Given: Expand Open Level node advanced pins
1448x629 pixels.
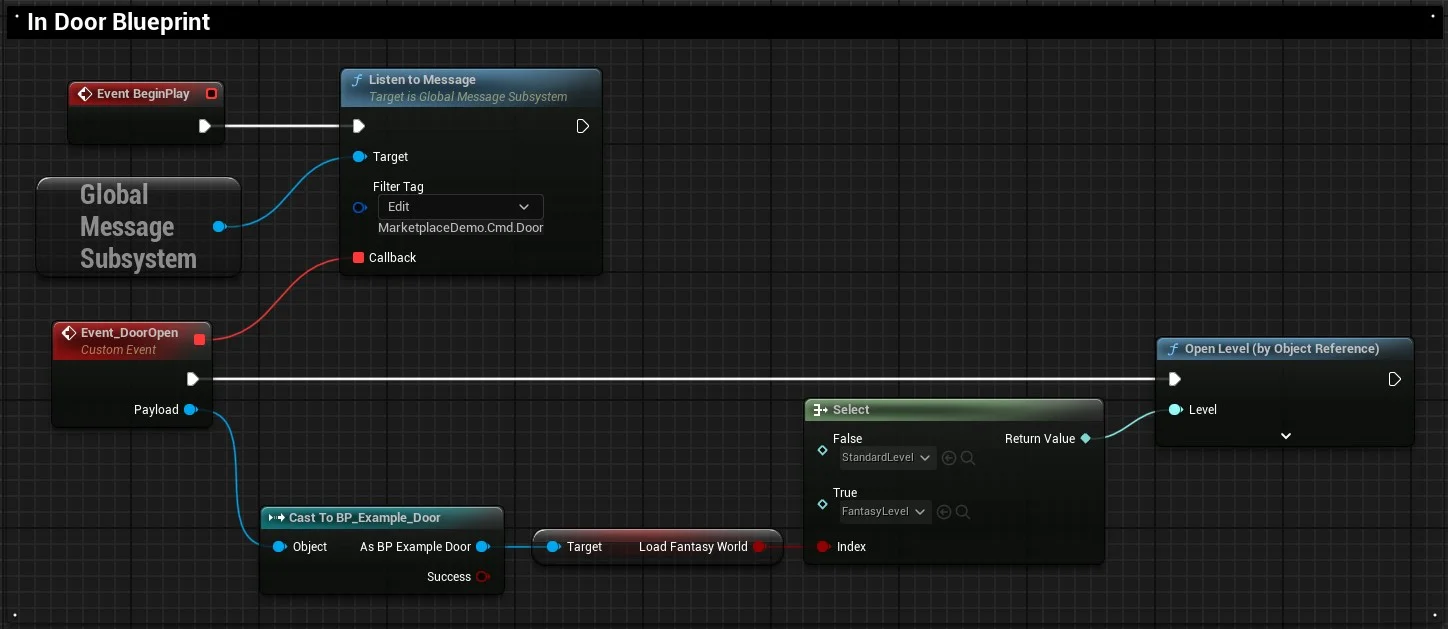Looking at the screenshot, I should pos(1286,436).
